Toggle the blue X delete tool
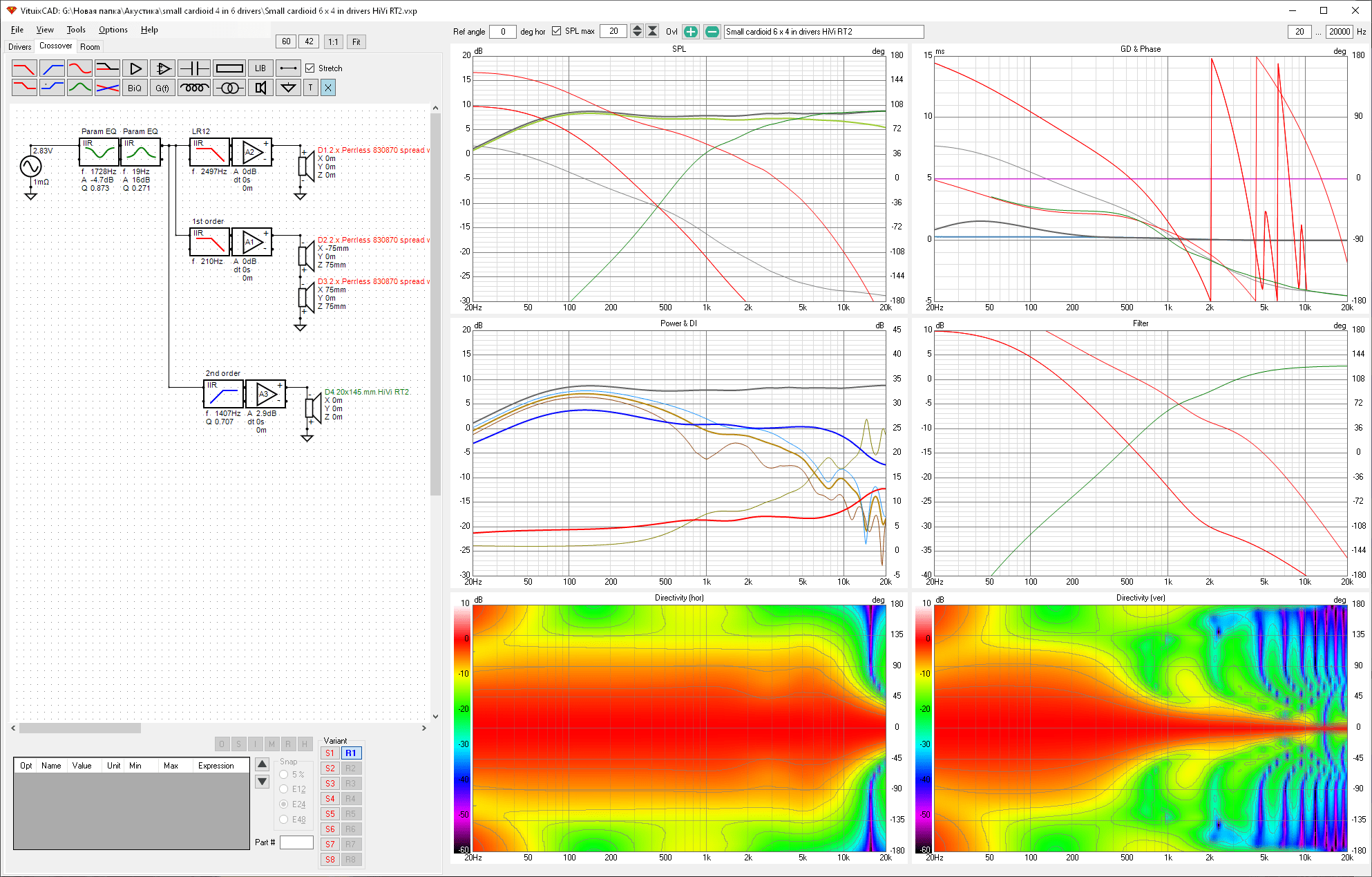The height and width of the screenshot is (877, 1372). click(328, 88)
